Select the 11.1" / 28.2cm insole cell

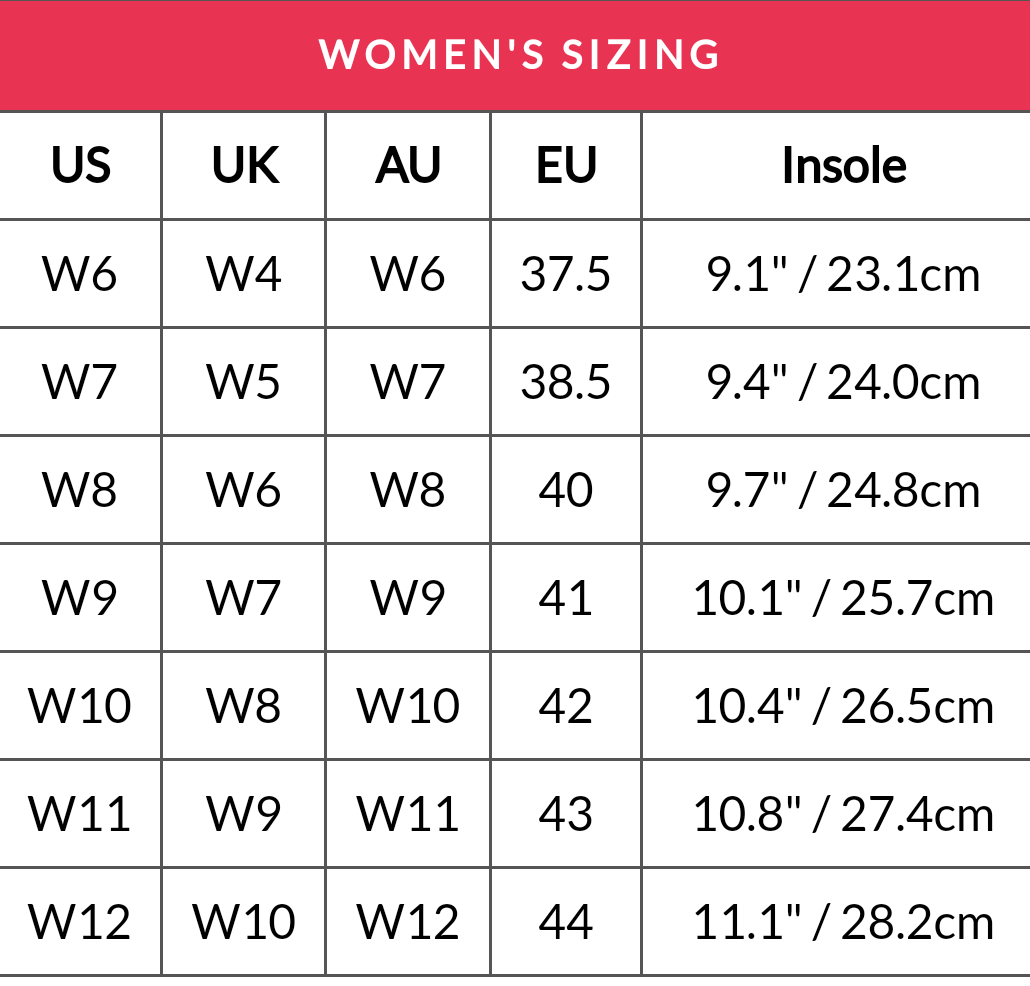[844, 922]
